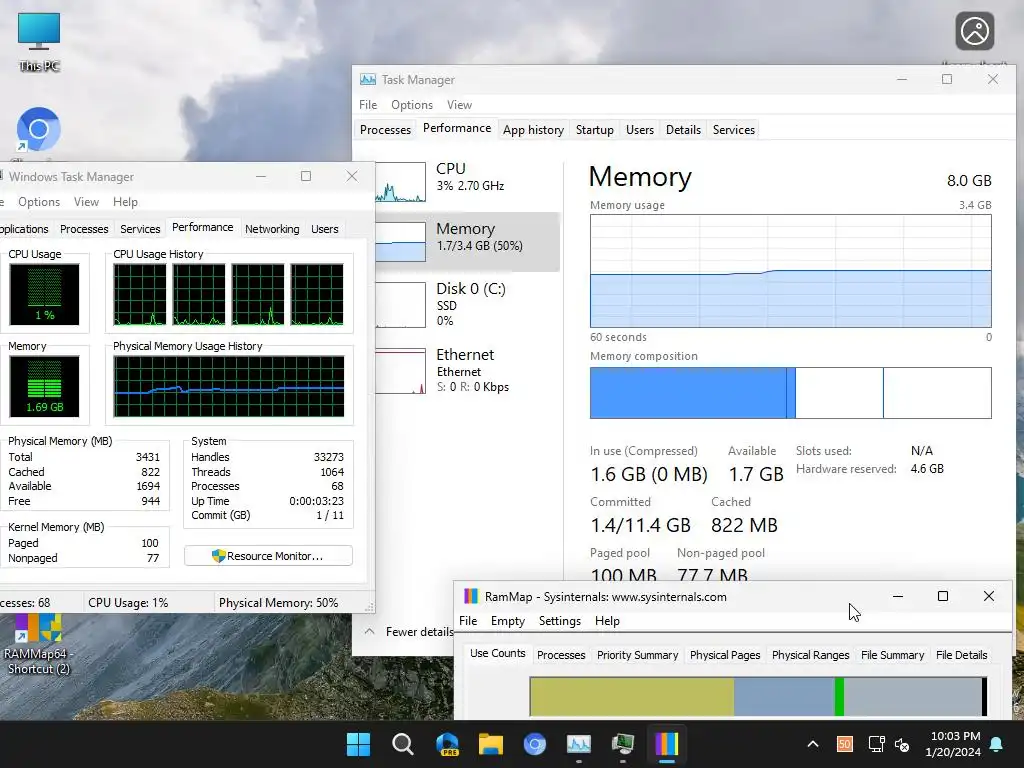Viewport: 1024px width, 768px height.
Task: Show hidden tray icons chevron
Action: click(x=813, y=744)
